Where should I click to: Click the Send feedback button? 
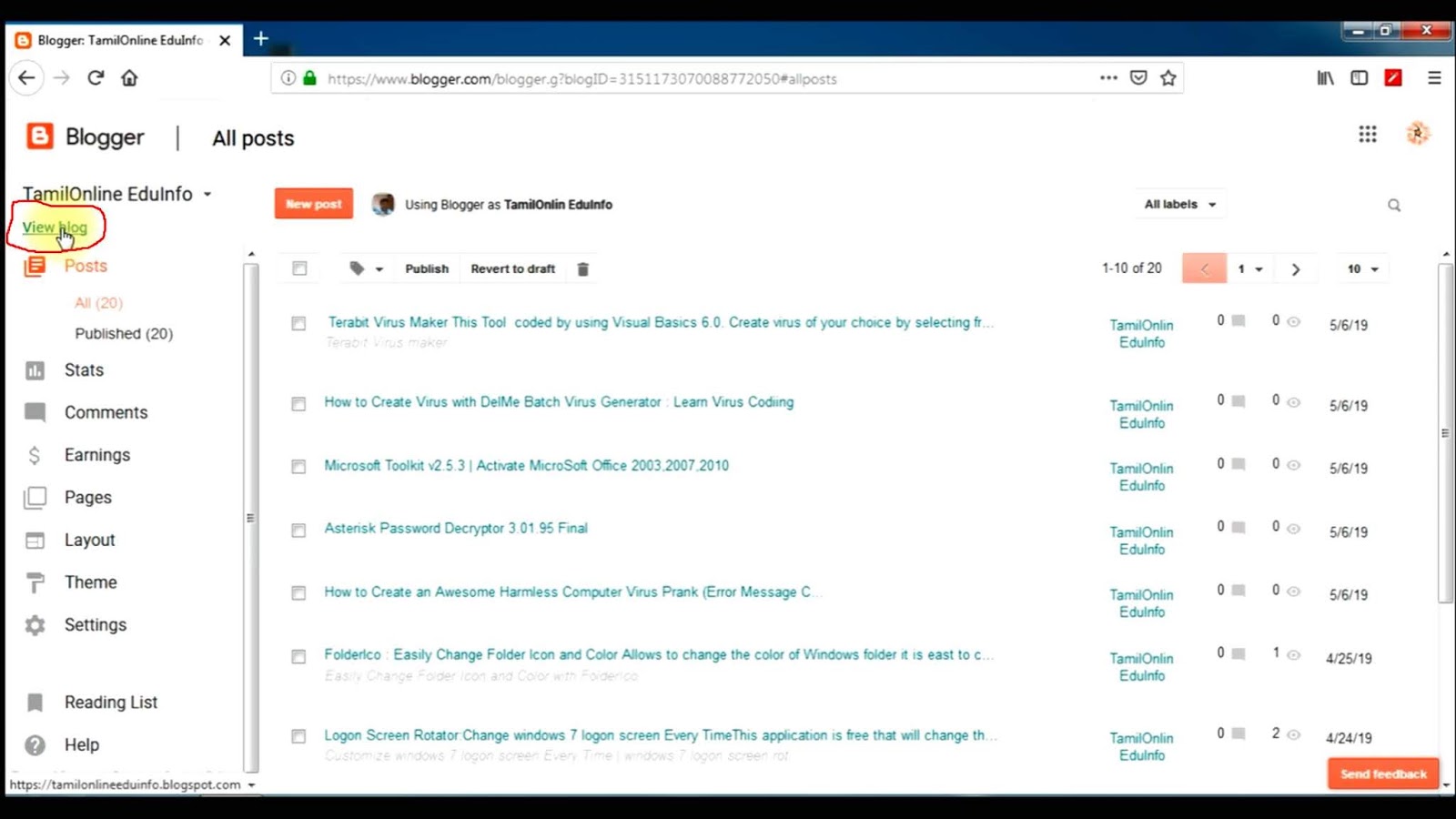[x=1383, y=774]
